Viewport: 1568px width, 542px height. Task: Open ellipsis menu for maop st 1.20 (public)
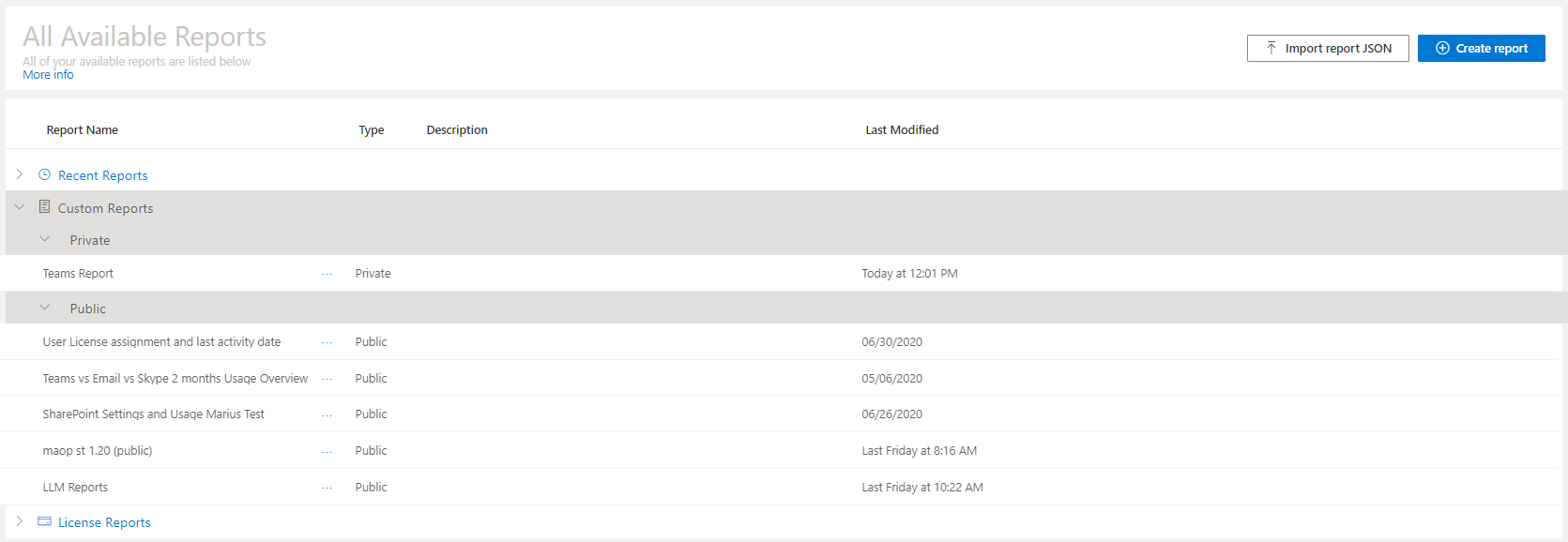tap(327, 451)
